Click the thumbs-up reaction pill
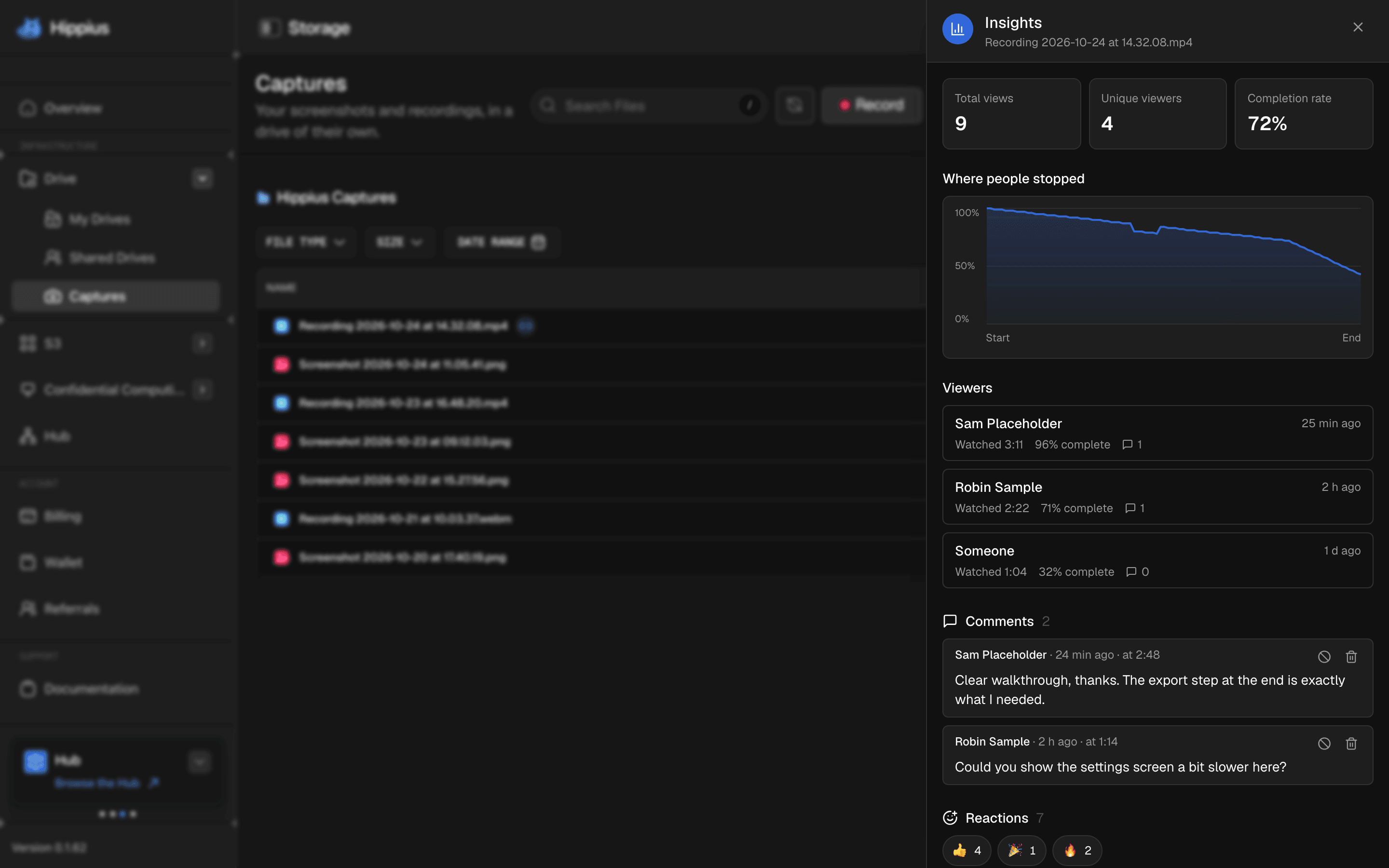The width and height of the screenshot is (1389, 868). pos(967,850)
